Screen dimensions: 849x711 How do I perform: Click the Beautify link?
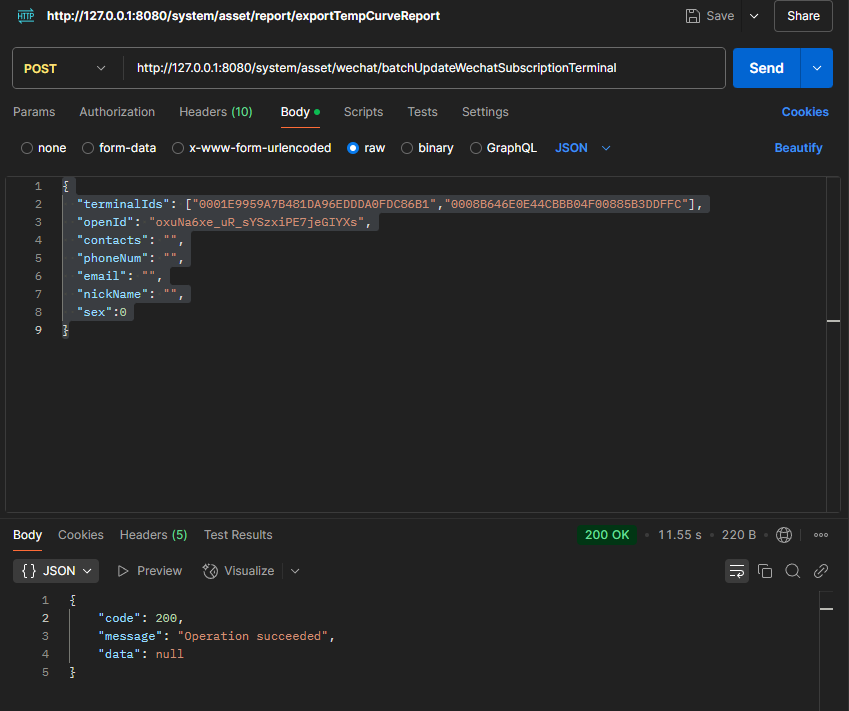798,148
